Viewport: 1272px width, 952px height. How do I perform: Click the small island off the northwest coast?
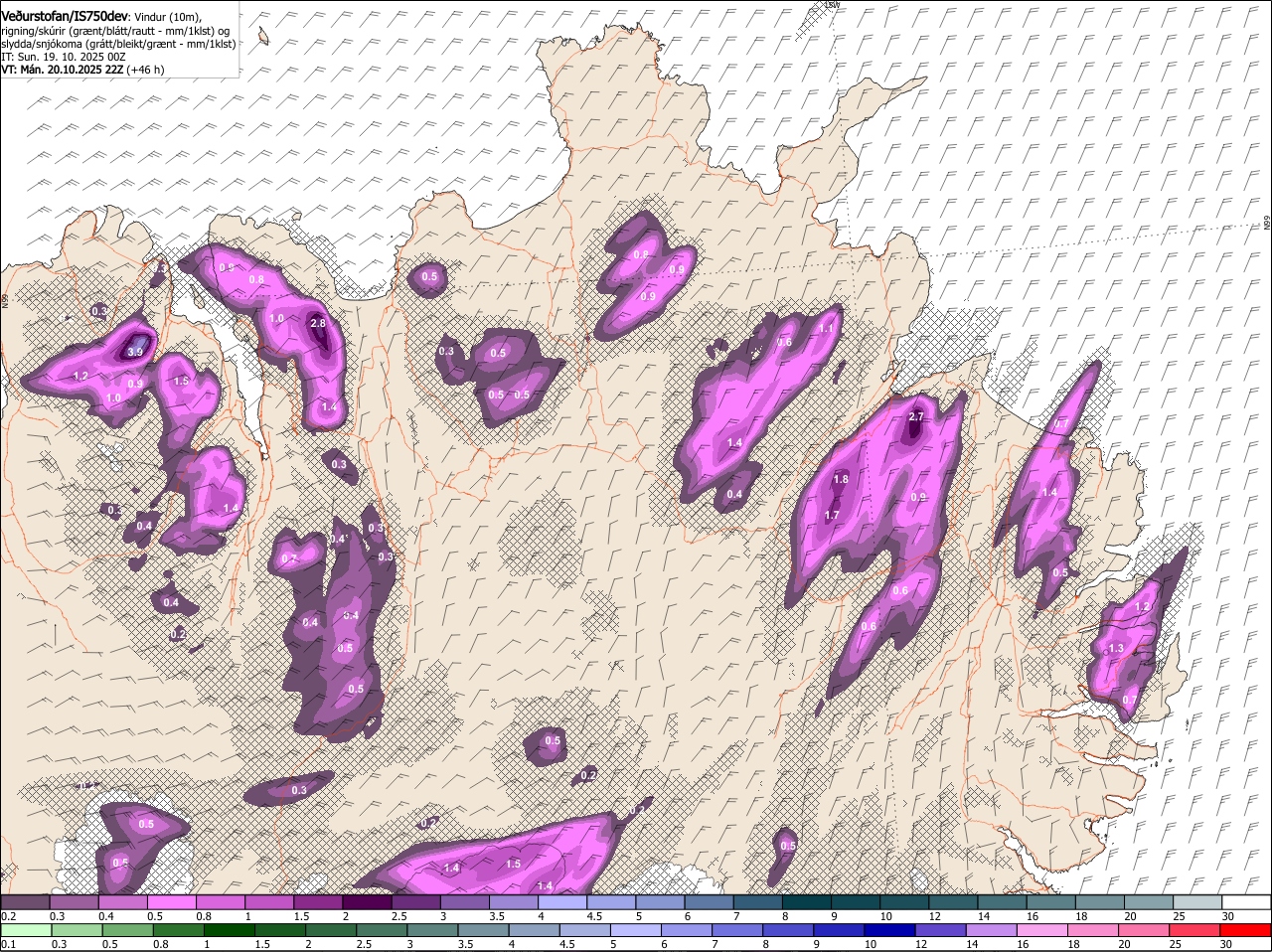[263, 37]
